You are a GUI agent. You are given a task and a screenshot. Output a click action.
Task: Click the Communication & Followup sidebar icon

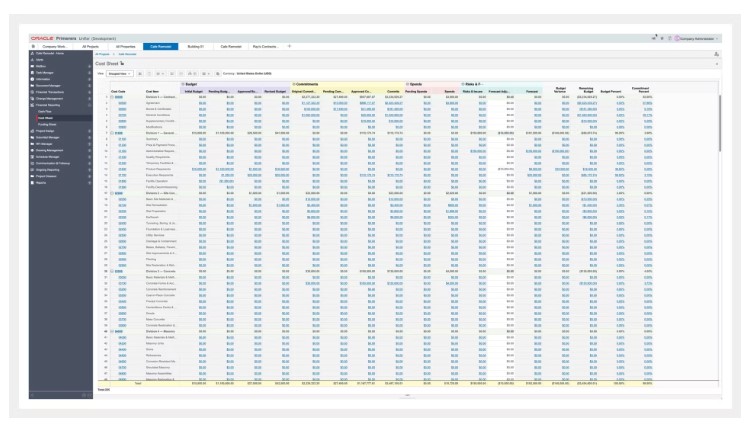pyautogui.click(x=32, y=163)
